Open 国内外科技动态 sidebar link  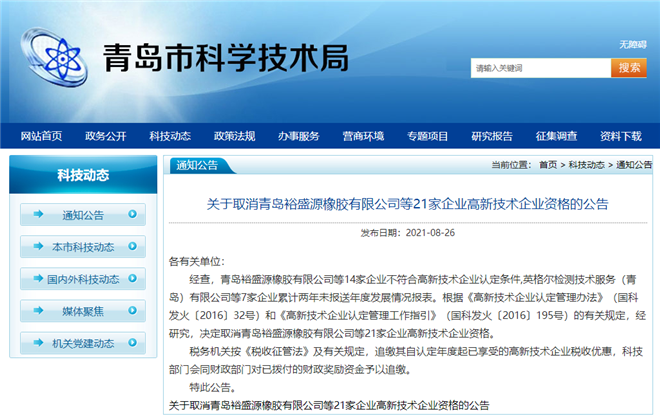click(83, 279)
